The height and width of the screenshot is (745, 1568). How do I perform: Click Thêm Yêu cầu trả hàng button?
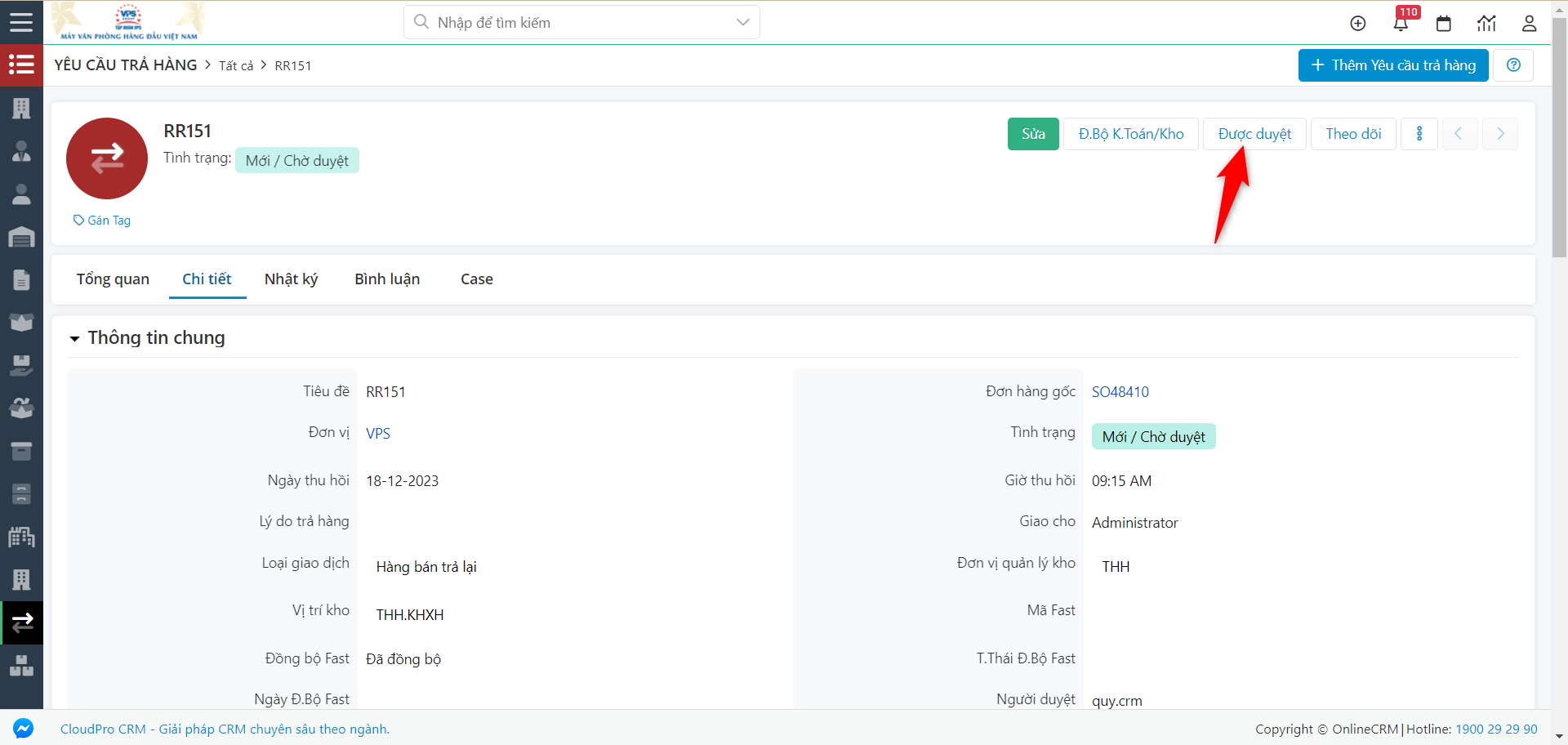(x=1393, y=65)
